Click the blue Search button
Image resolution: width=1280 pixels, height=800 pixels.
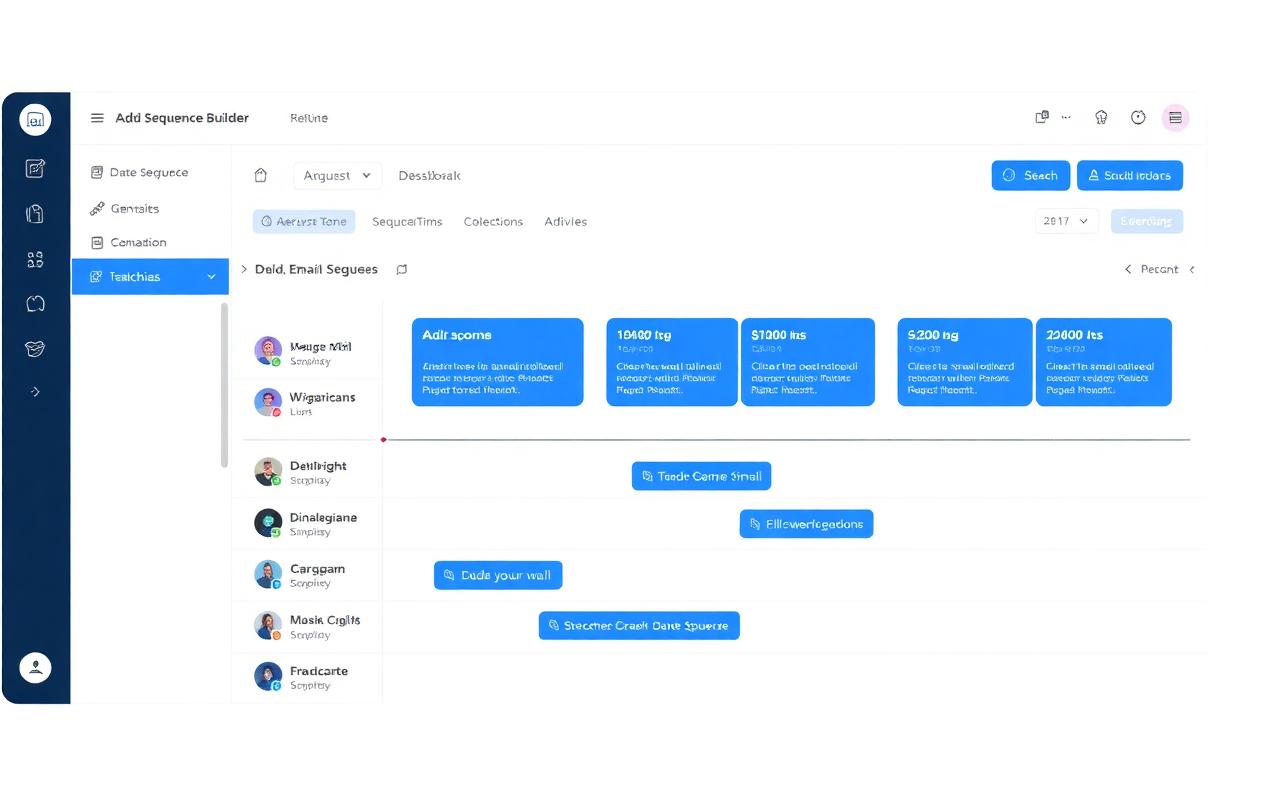click(x=1031, y=175)
